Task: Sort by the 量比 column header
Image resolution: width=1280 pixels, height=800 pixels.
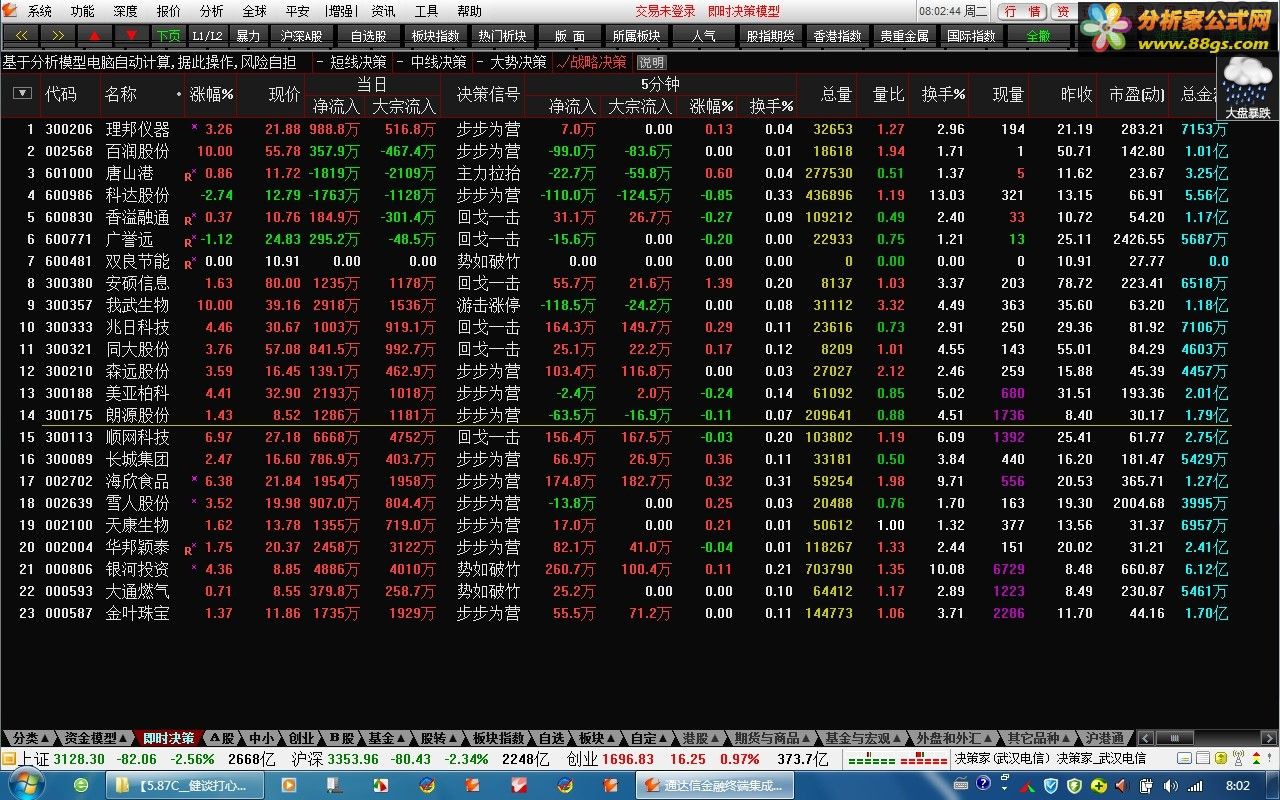Action: [x=888, y=94]
